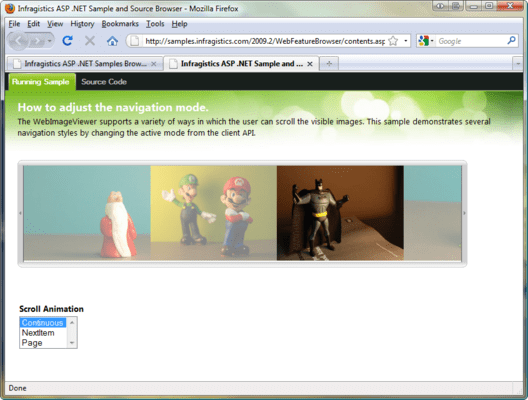Reload the page with refresh icon
The height and width of the screenshot is (400, 528).
click(68, 41)
